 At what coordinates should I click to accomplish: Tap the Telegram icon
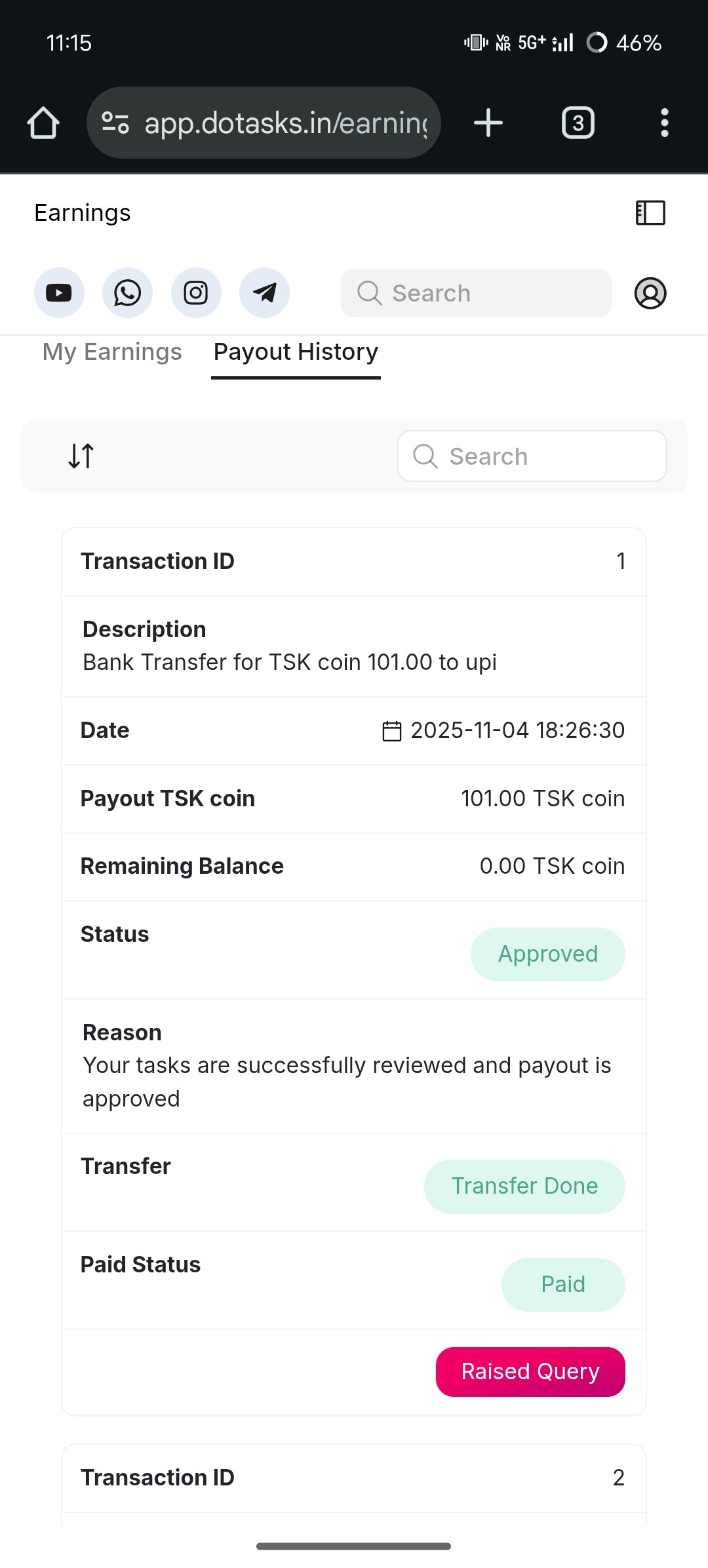(264, 293)
